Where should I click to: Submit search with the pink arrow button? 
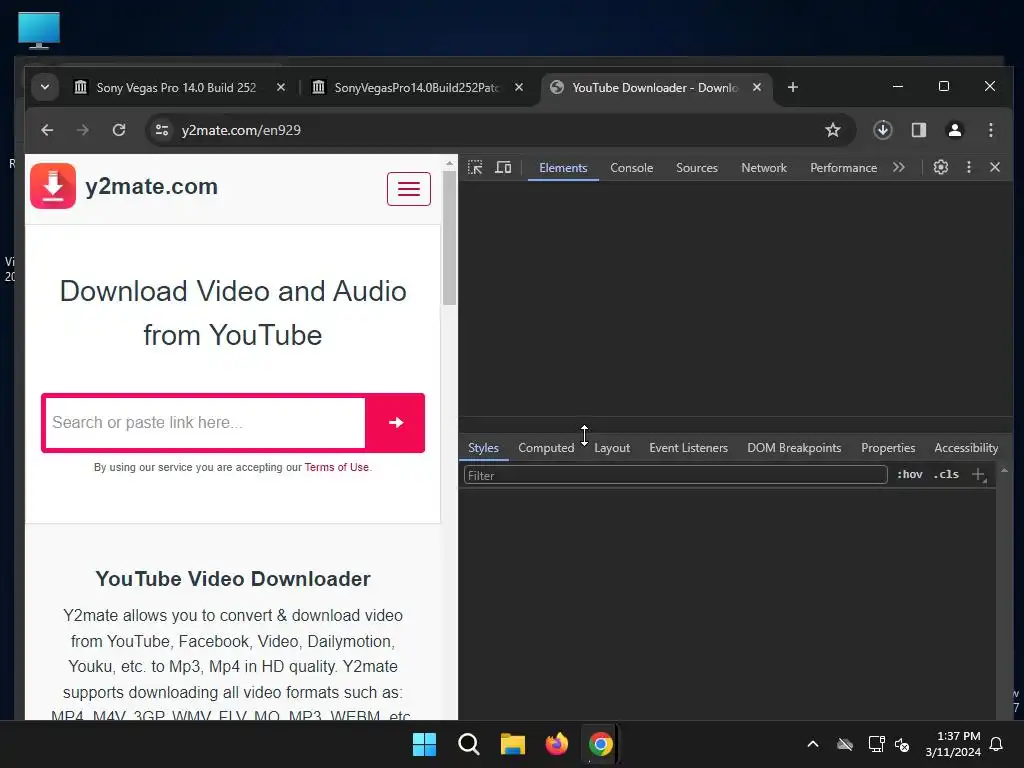click(395, 423)
